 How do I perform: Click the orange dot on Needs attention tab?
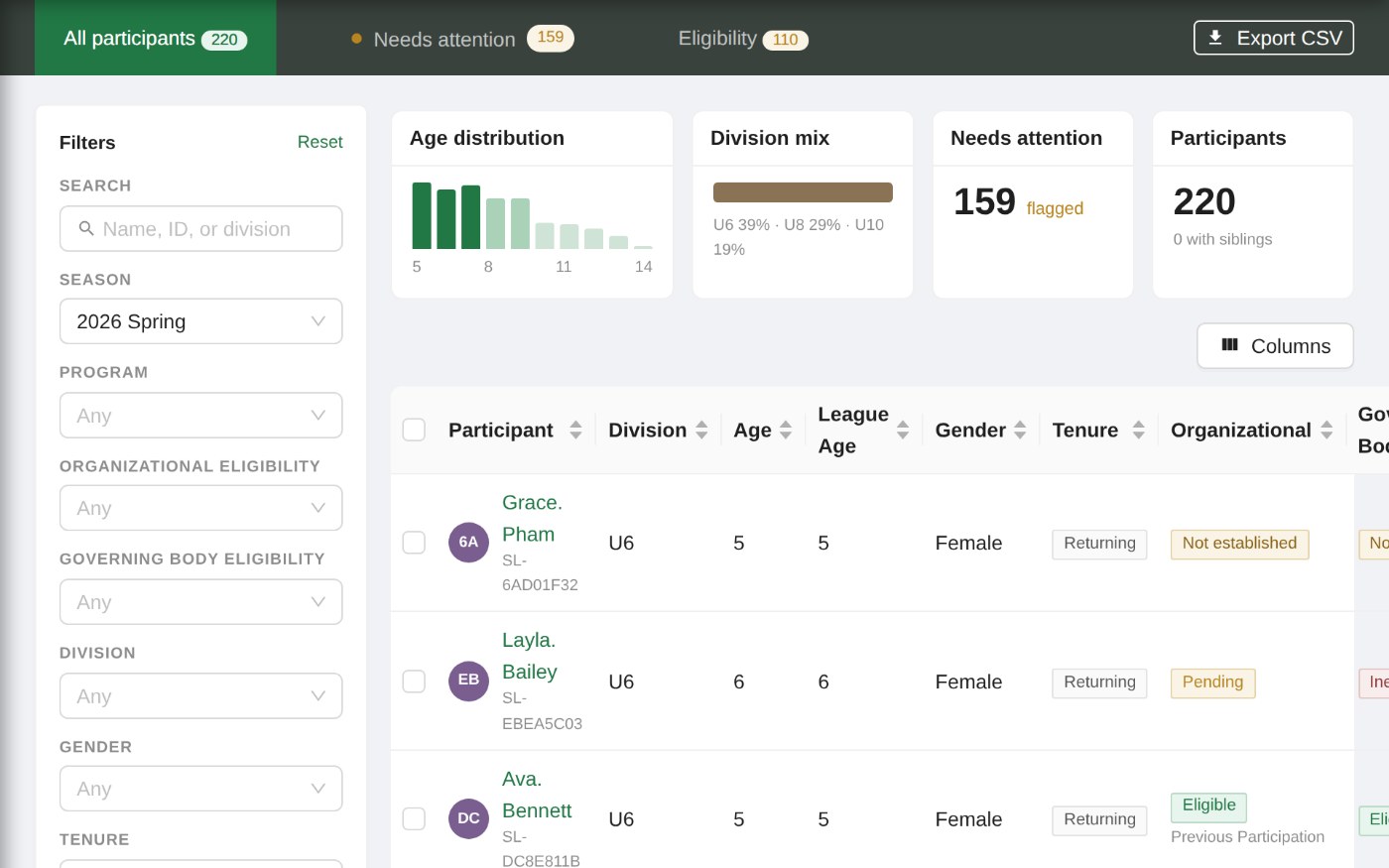pos(356,39)
